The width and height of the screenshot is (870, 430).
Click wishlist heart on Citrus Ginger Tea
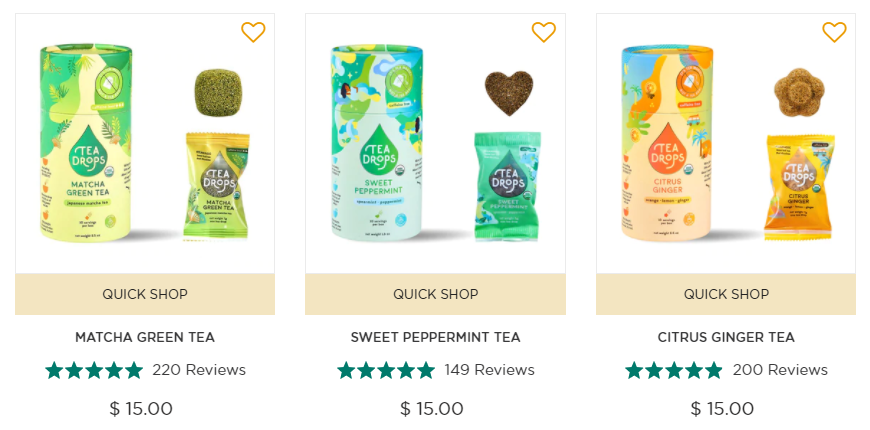[834, 32]
